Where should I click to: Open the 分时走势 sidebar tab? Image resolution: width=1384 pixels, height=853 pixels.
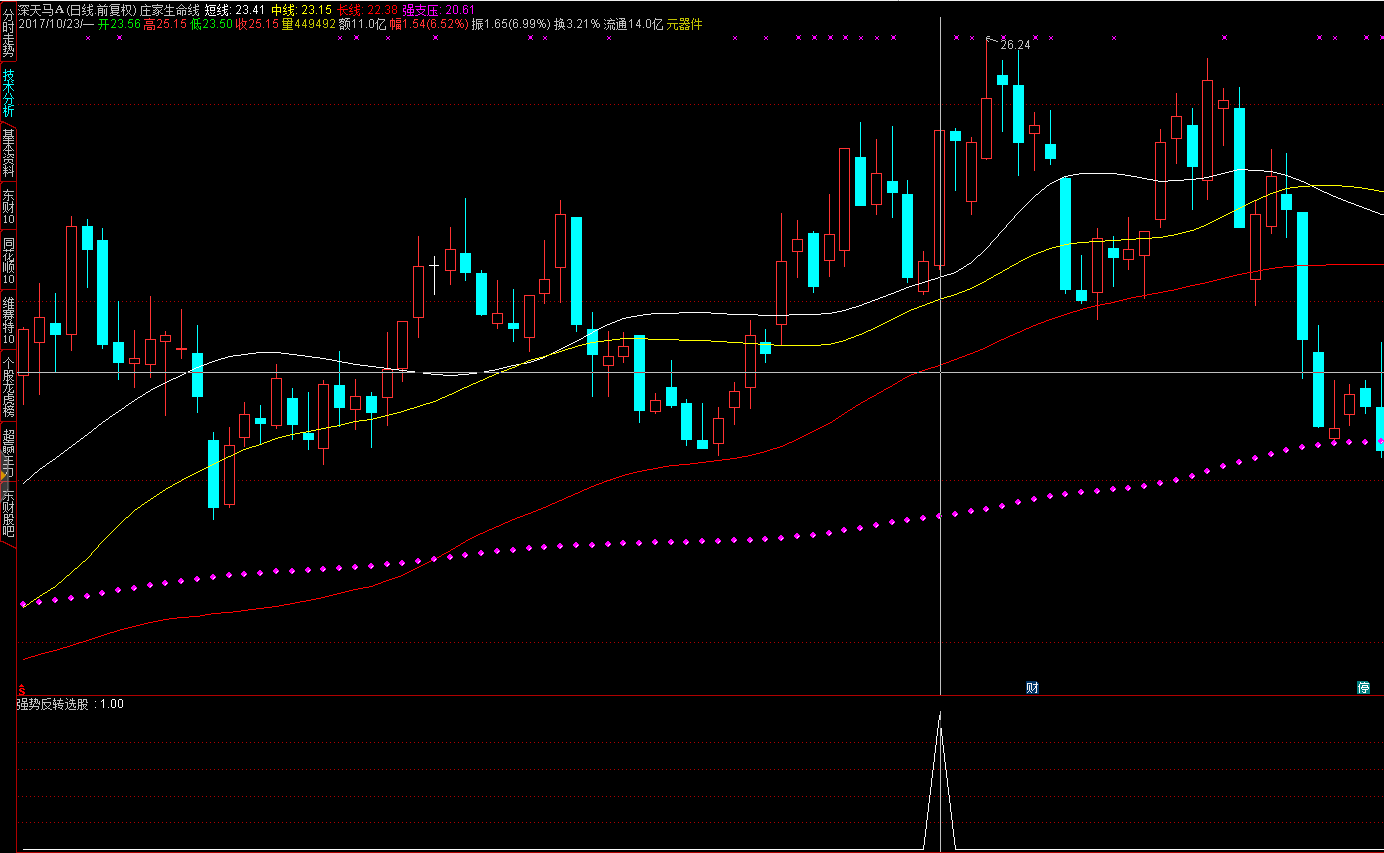coord(8,30)
